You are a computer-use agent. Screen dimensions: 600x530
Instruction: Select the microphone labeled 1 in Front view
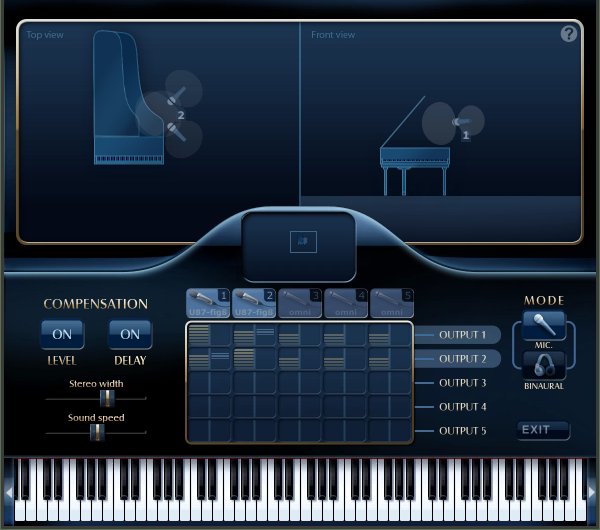(461, 122)
